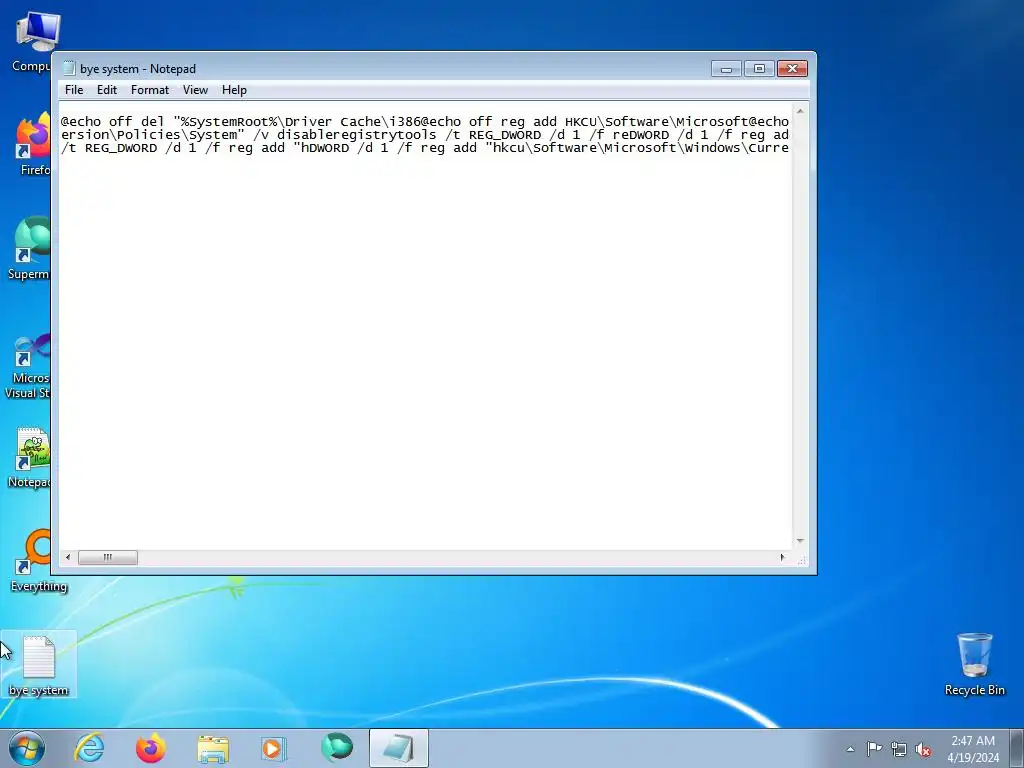This screenshot has height=768, width=1024.
Task: Select the Recycle Bin desktop icon
Action: [974, 664]
